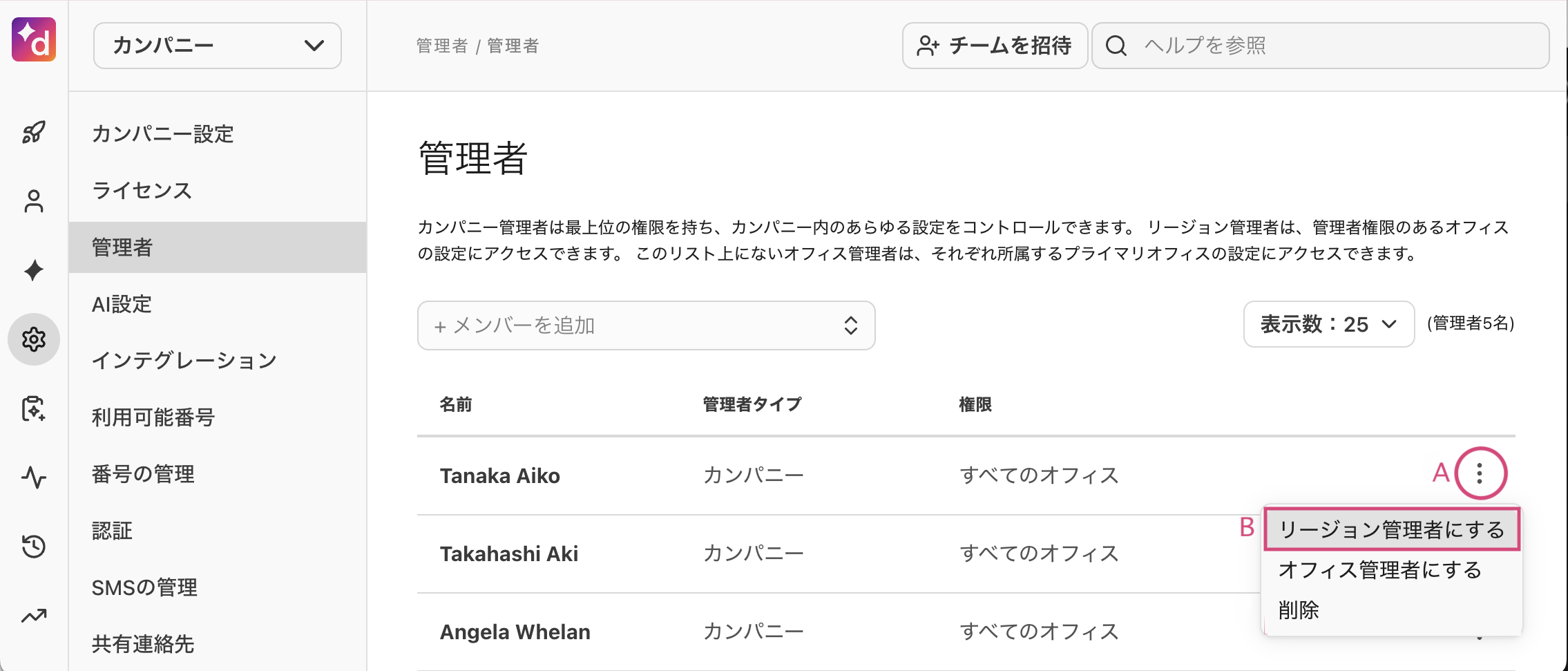Click the settings gear icon

coord(32,339)
